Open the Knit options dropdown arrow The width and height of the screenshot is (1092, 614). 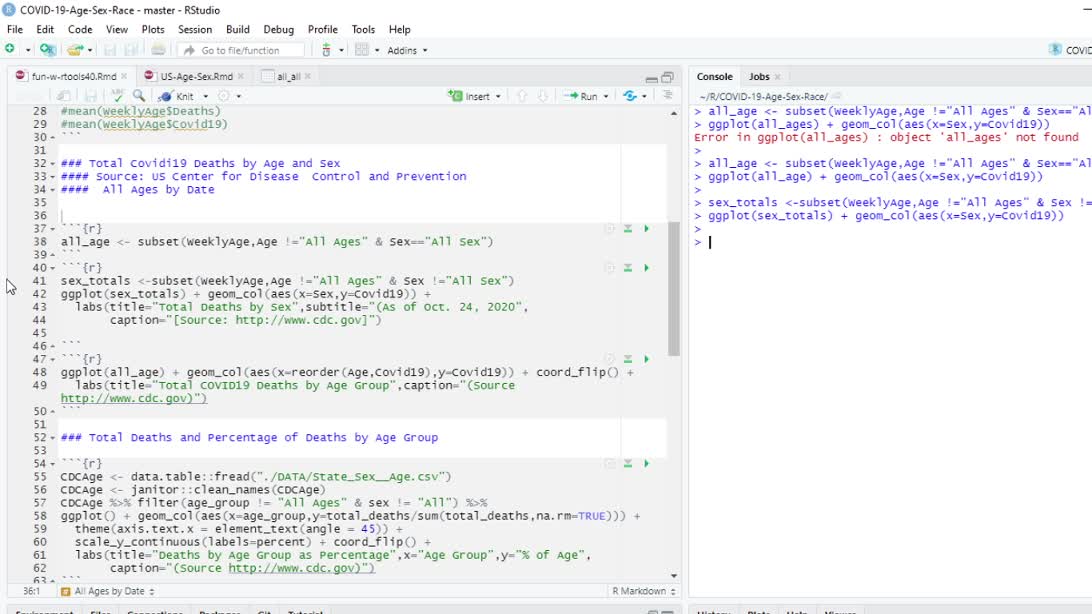(205, 97)
